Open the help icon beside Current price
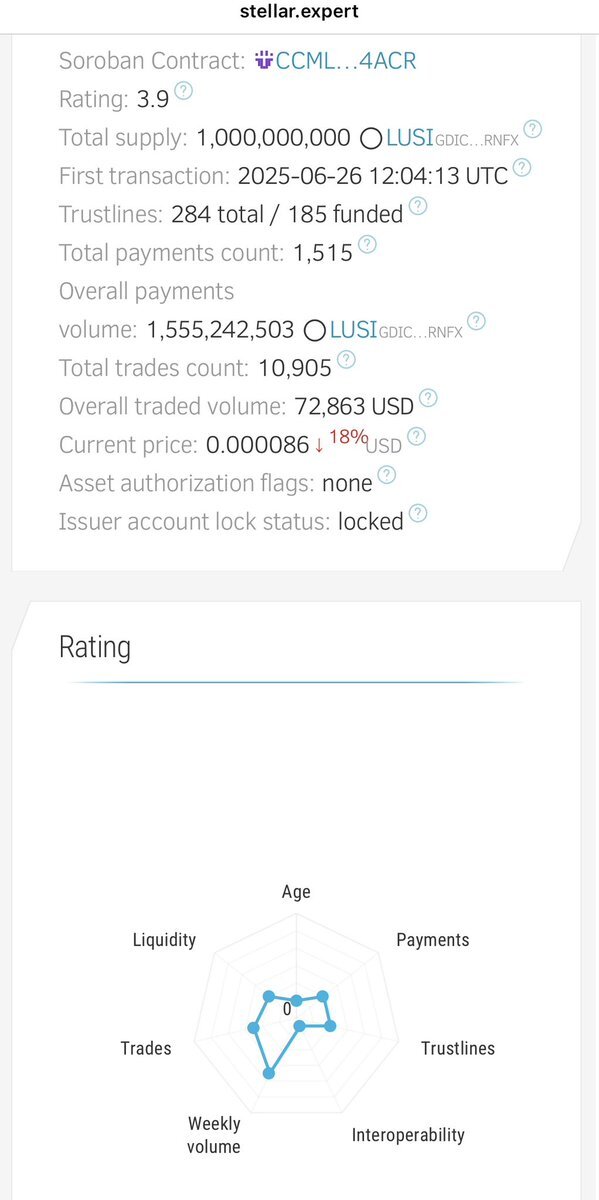Viewport: 599px width, 1200px height. pos(416,436)
